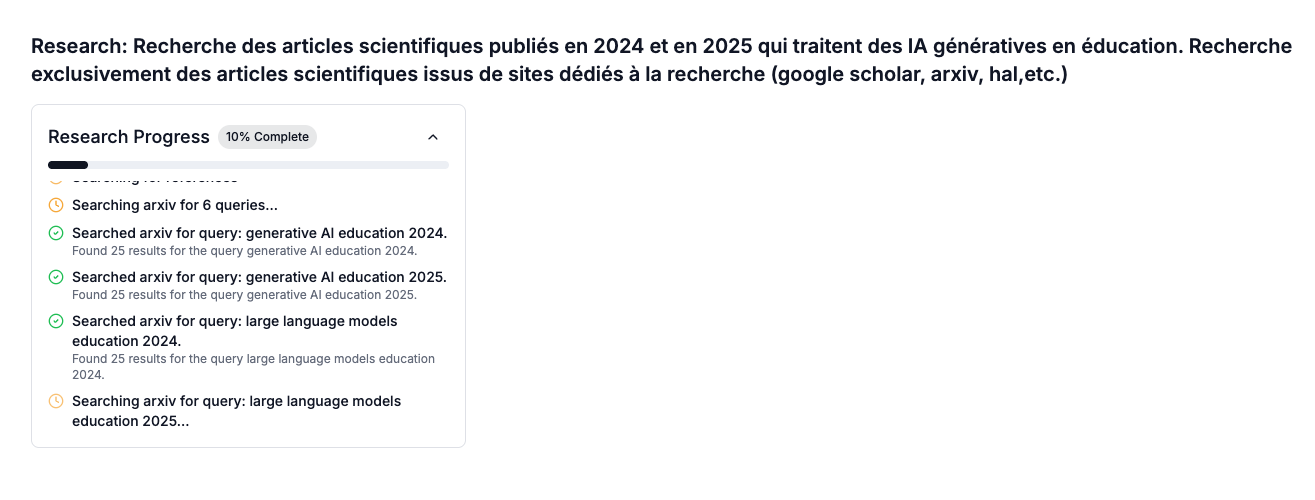Click the Research Progress title
Screen dimensions: 1315x500
click(129, 137)
